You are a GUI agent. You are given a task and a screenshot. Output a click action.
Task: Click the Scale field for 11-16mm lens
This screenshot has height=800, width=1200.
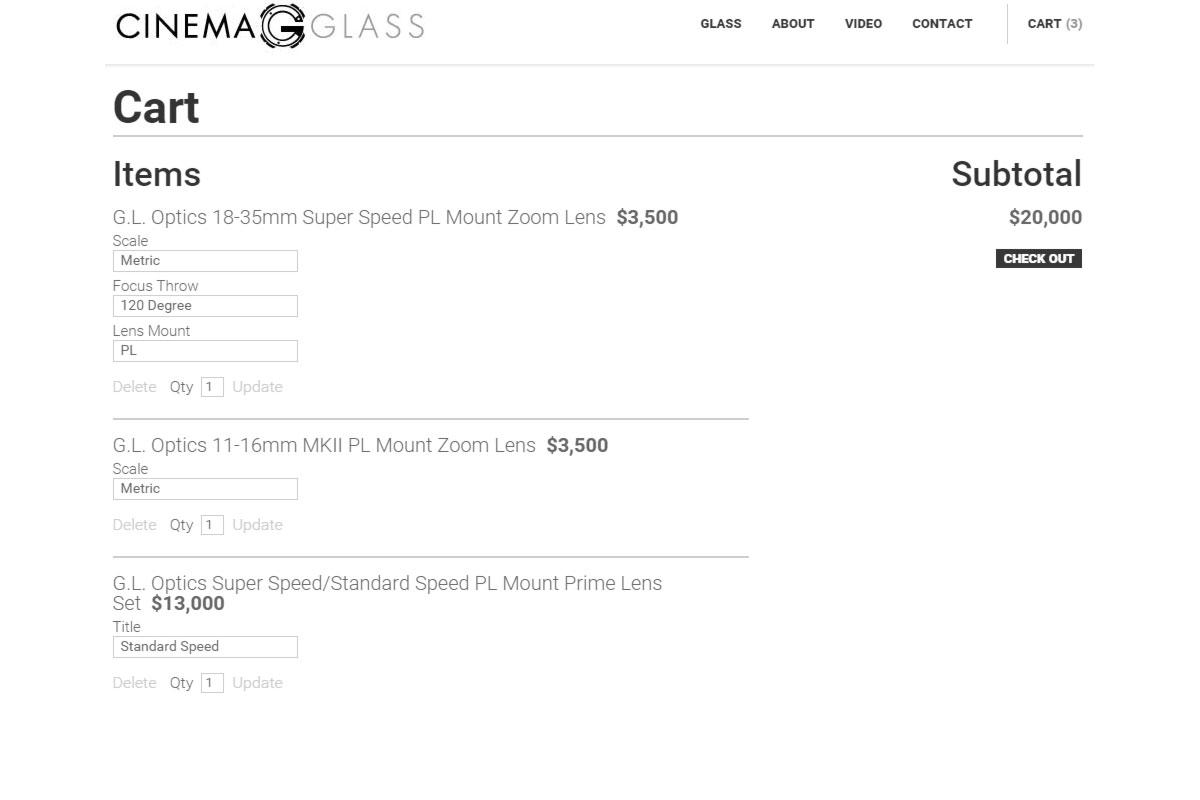(205, 489)
